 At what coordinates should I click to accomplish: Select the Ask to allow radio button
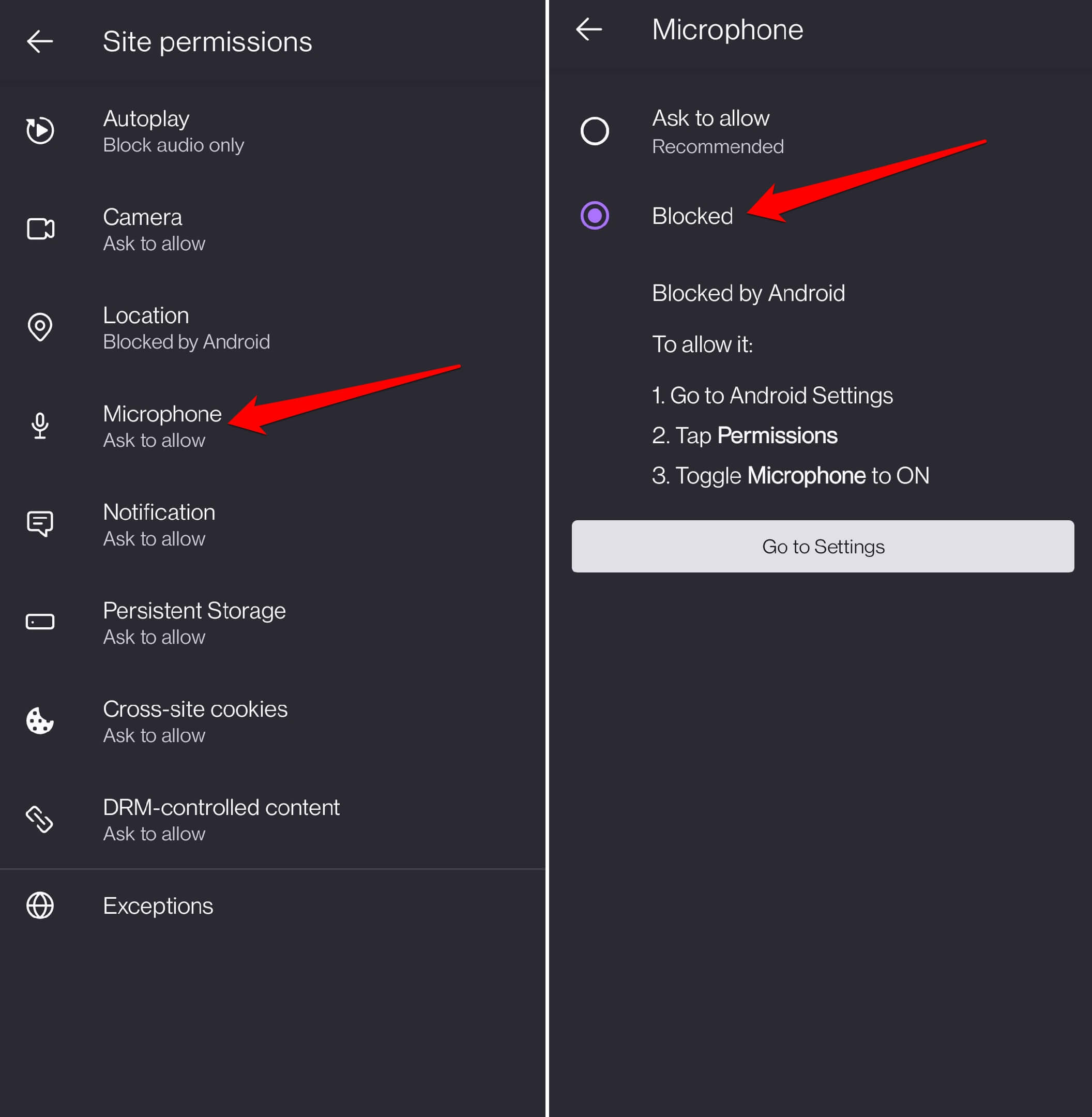(x=595, y=130)
